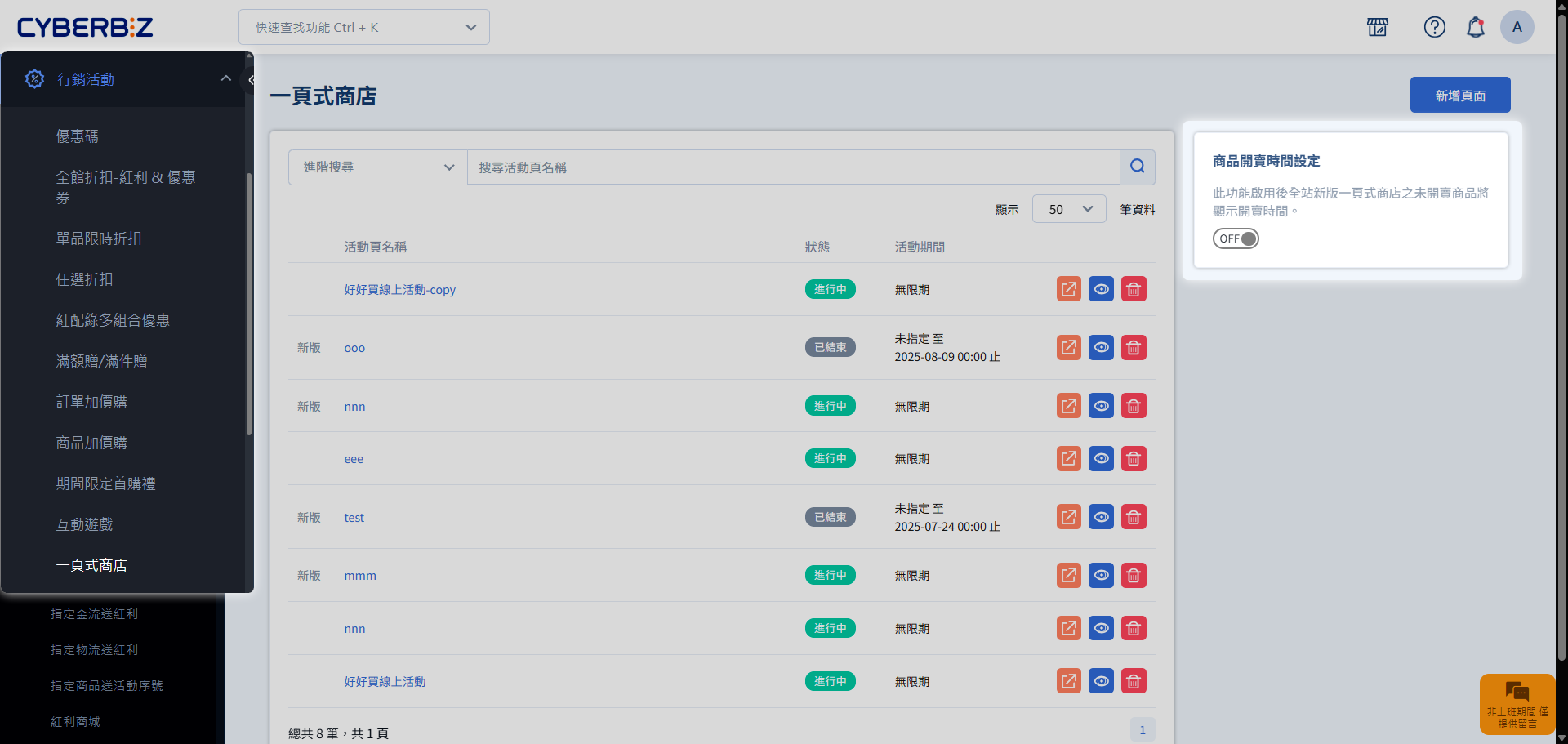Click the 新增頁面 button
Screen dimensions: 1568x744
(1459, 96)
